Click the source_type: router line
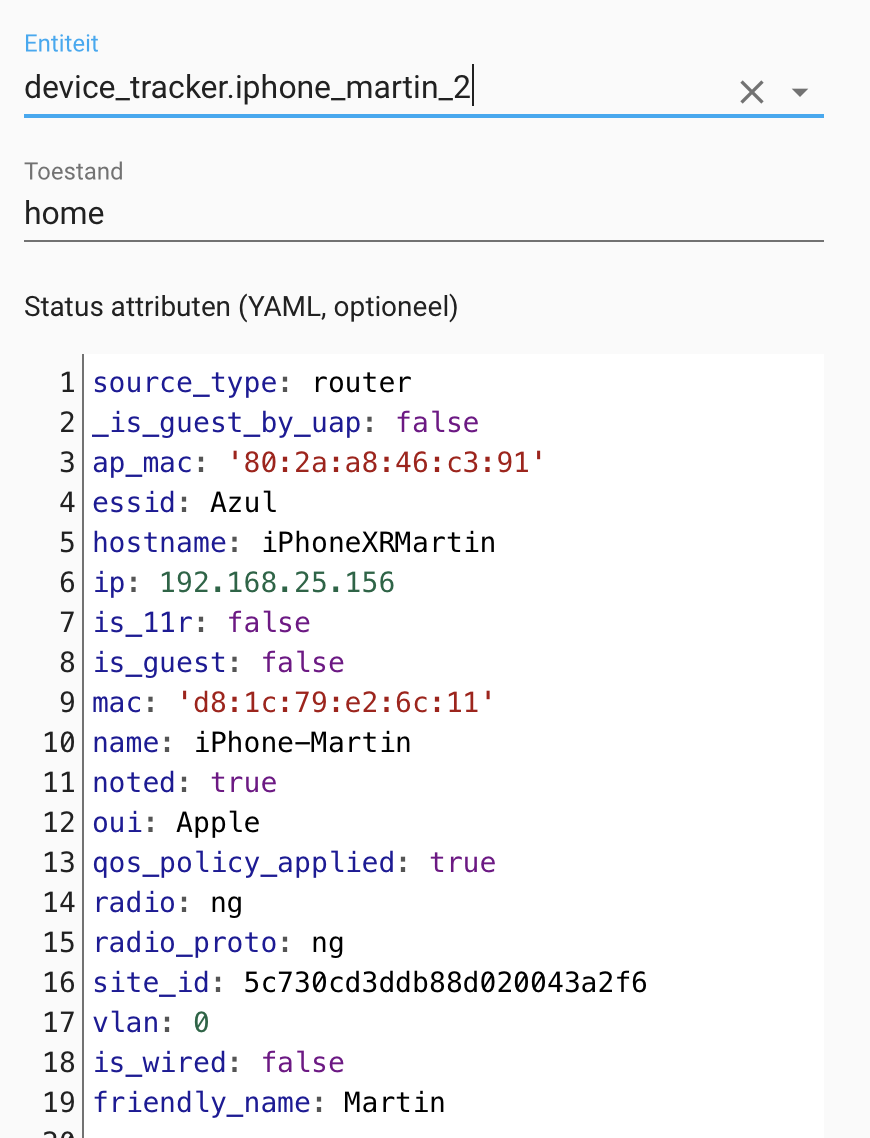870x1138 pixels. [x=252, y=382]
